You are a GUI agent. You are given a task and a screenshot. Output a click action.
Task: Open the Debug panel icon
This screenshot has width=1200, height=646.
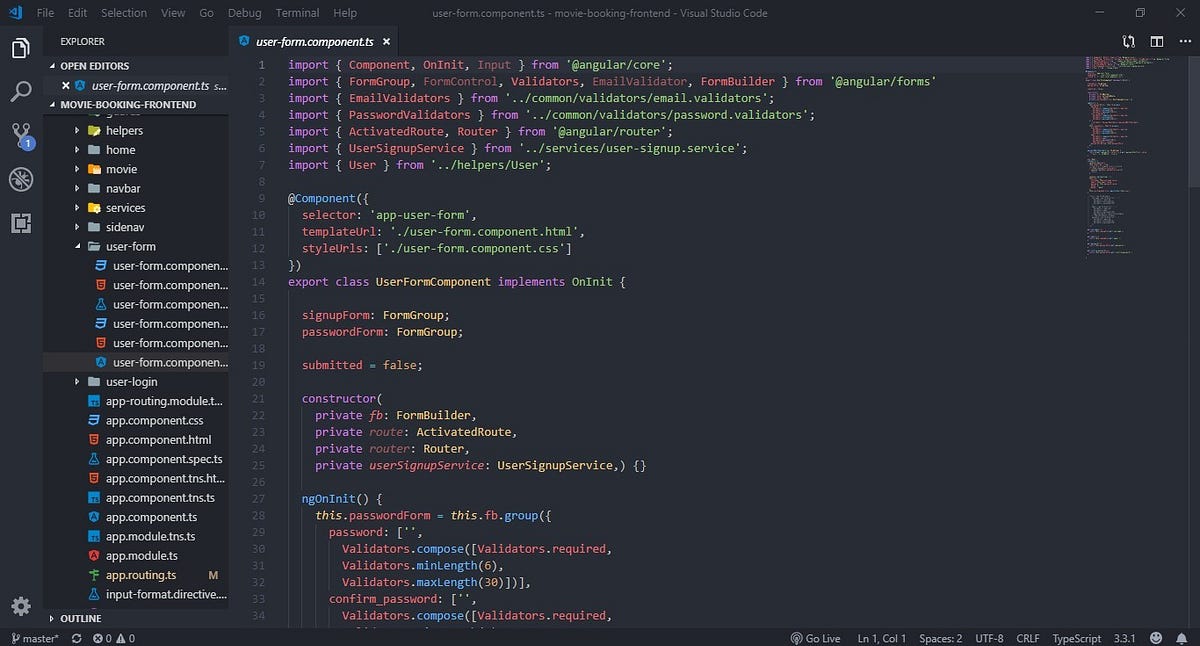[x=21, y=179]
